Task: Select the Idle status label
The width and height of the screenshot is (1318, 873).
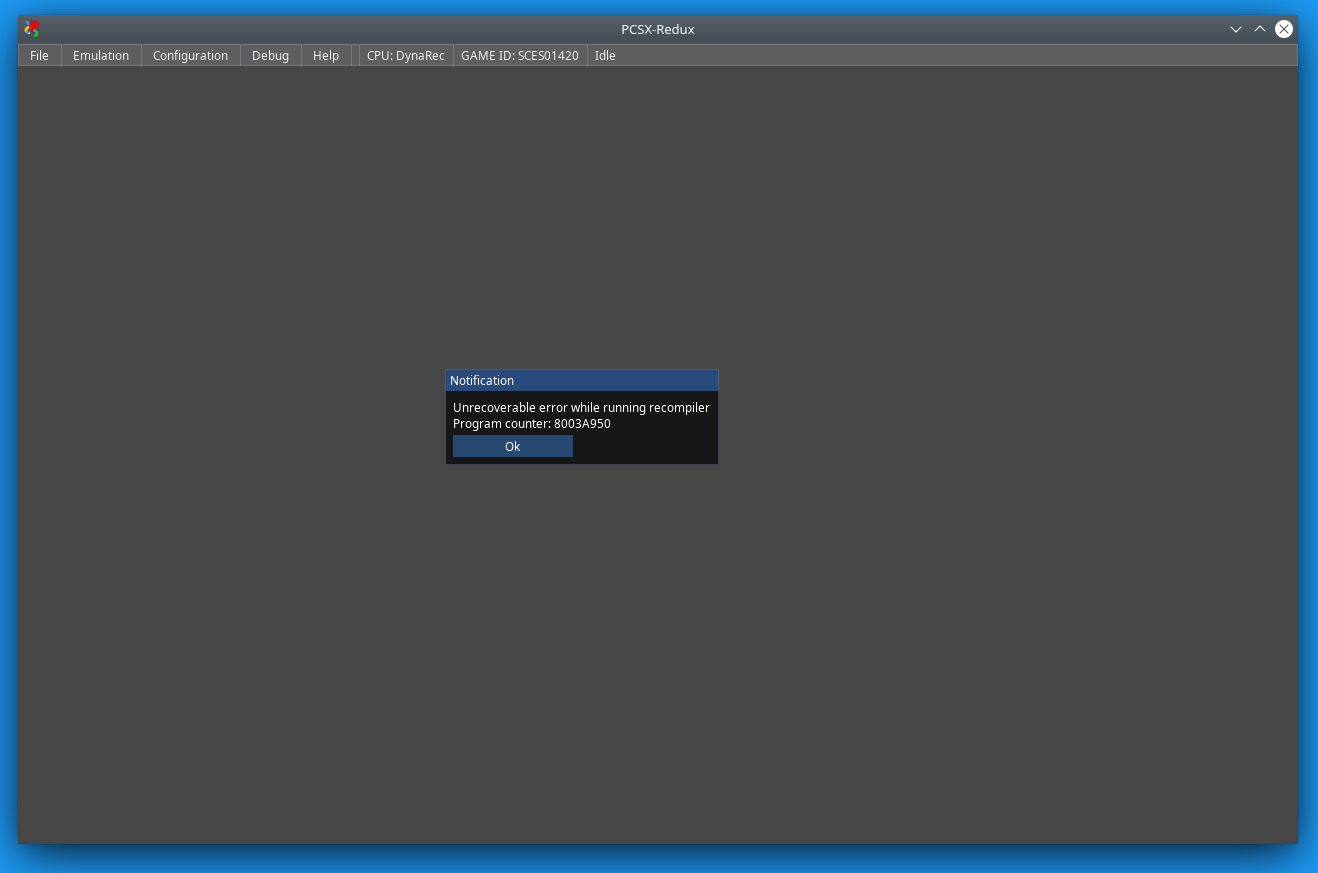Action: [605, 55]
